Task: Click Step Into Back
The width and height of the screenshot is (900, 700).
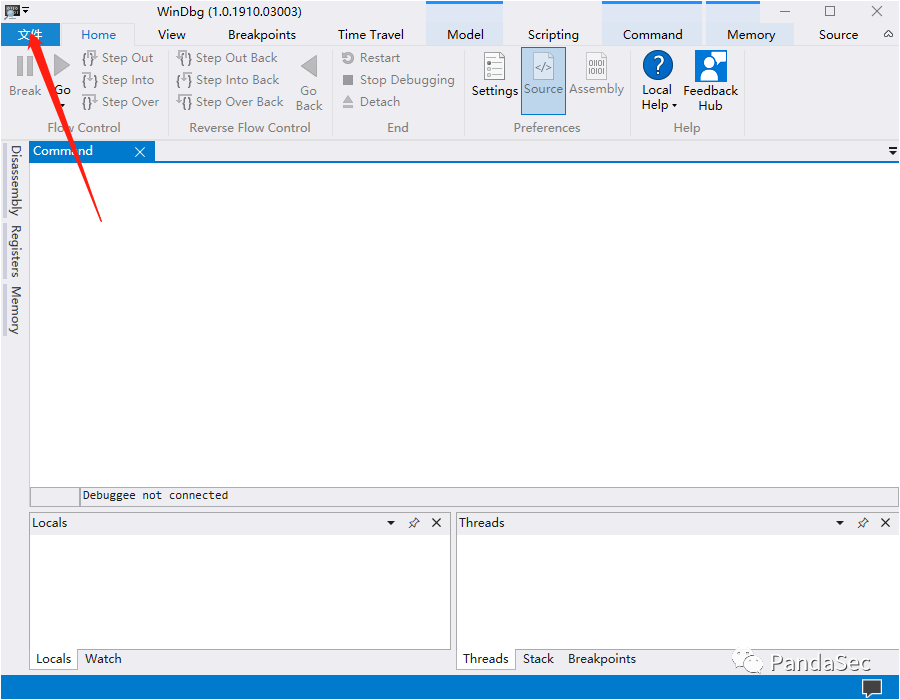Action: coord(228,80)
